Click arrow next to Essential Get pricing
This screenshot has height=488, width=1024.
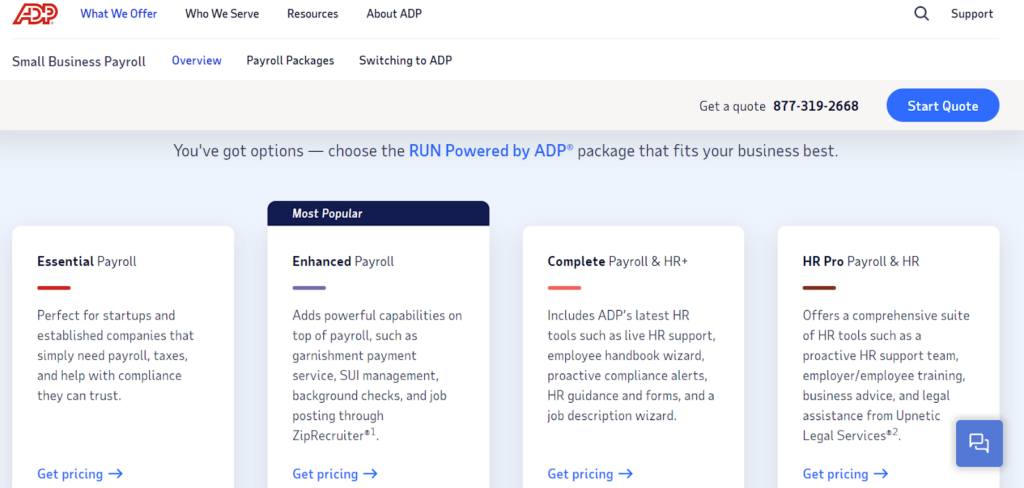pos(116,474)
